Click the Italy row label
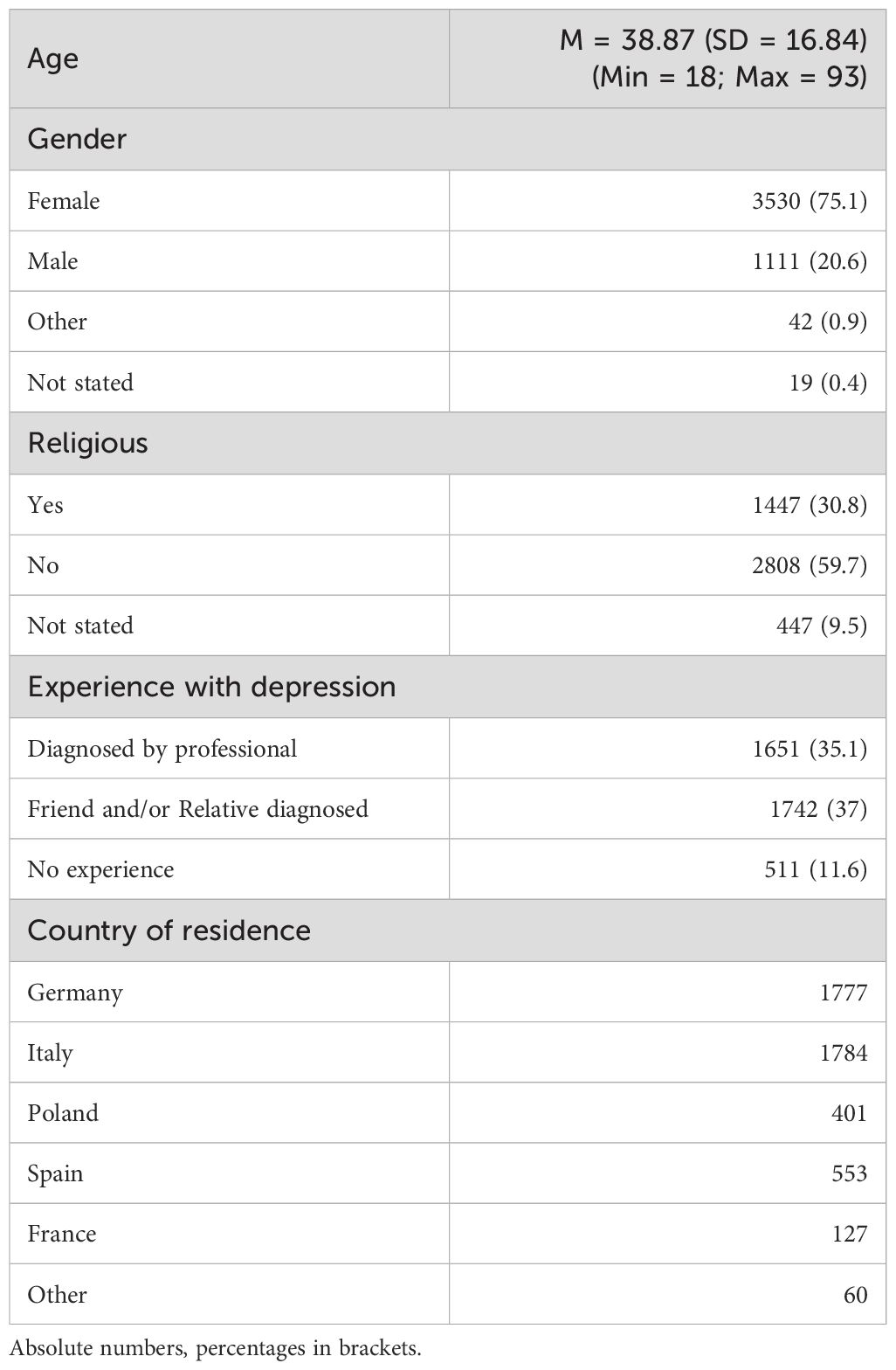 point(50,1053)
